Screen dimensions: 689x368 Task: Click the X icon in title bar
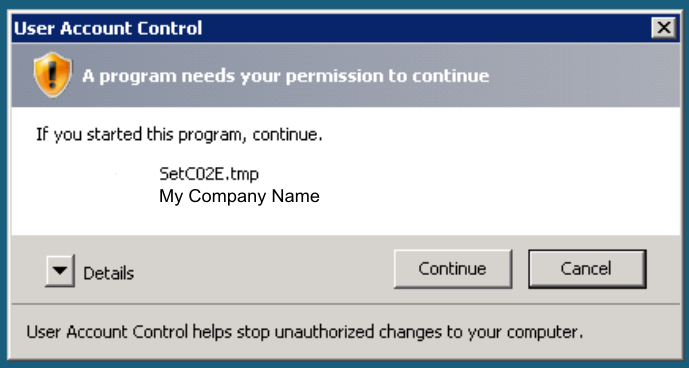click(x=664, y=28)
